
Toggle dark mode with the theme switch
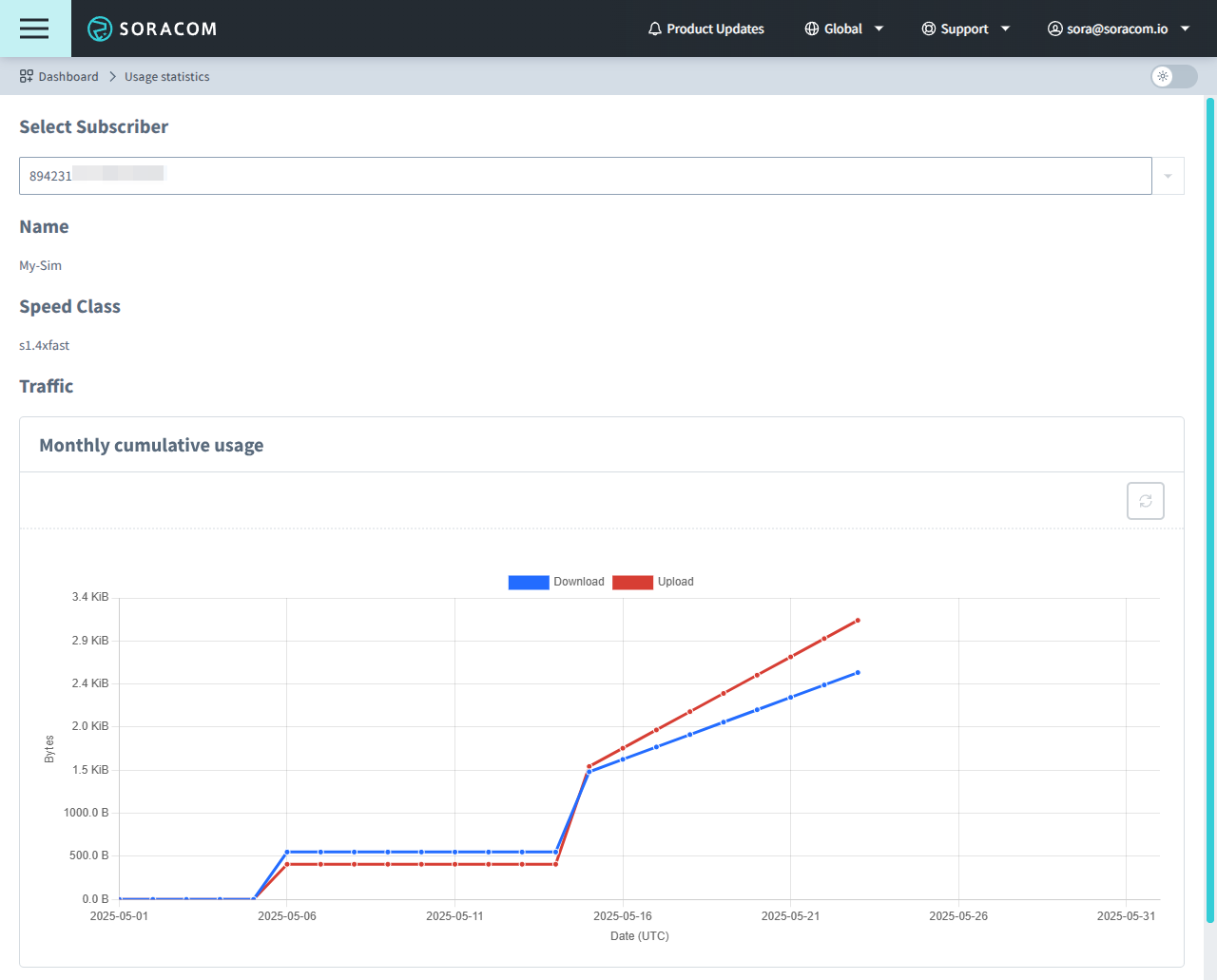coord(1173,77)
